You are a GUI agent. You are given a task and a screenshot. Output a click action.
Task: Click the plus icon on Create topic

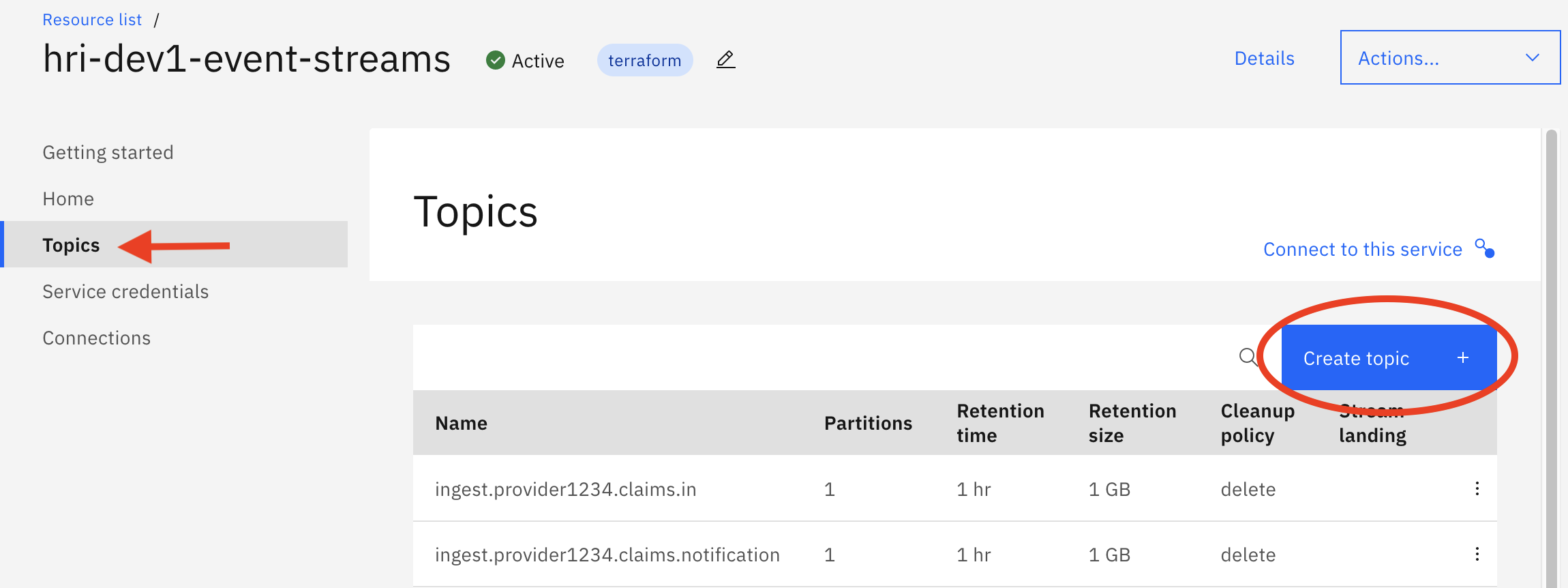point(1463,357)
